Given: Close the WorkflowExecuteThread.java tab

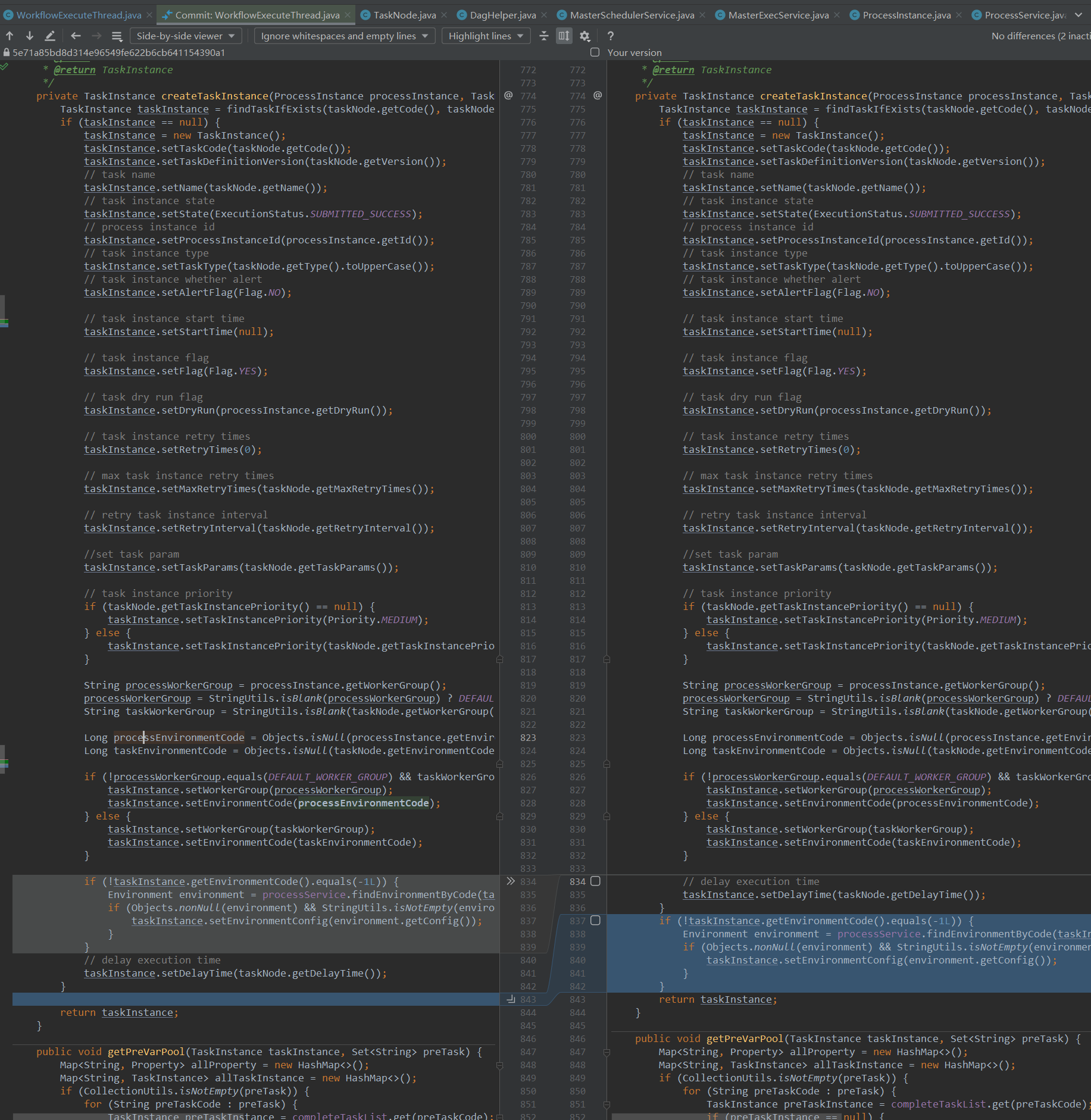Looking at the screenshot, I should (149, 15).
